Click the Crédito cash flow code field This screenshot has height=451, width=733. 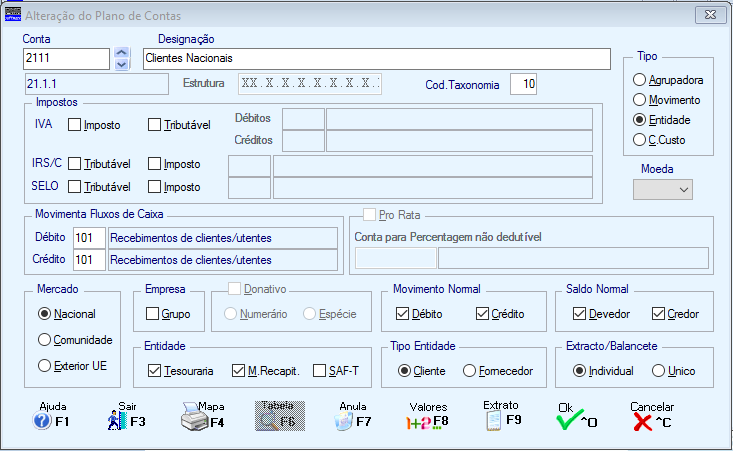(x=89, y=260)
